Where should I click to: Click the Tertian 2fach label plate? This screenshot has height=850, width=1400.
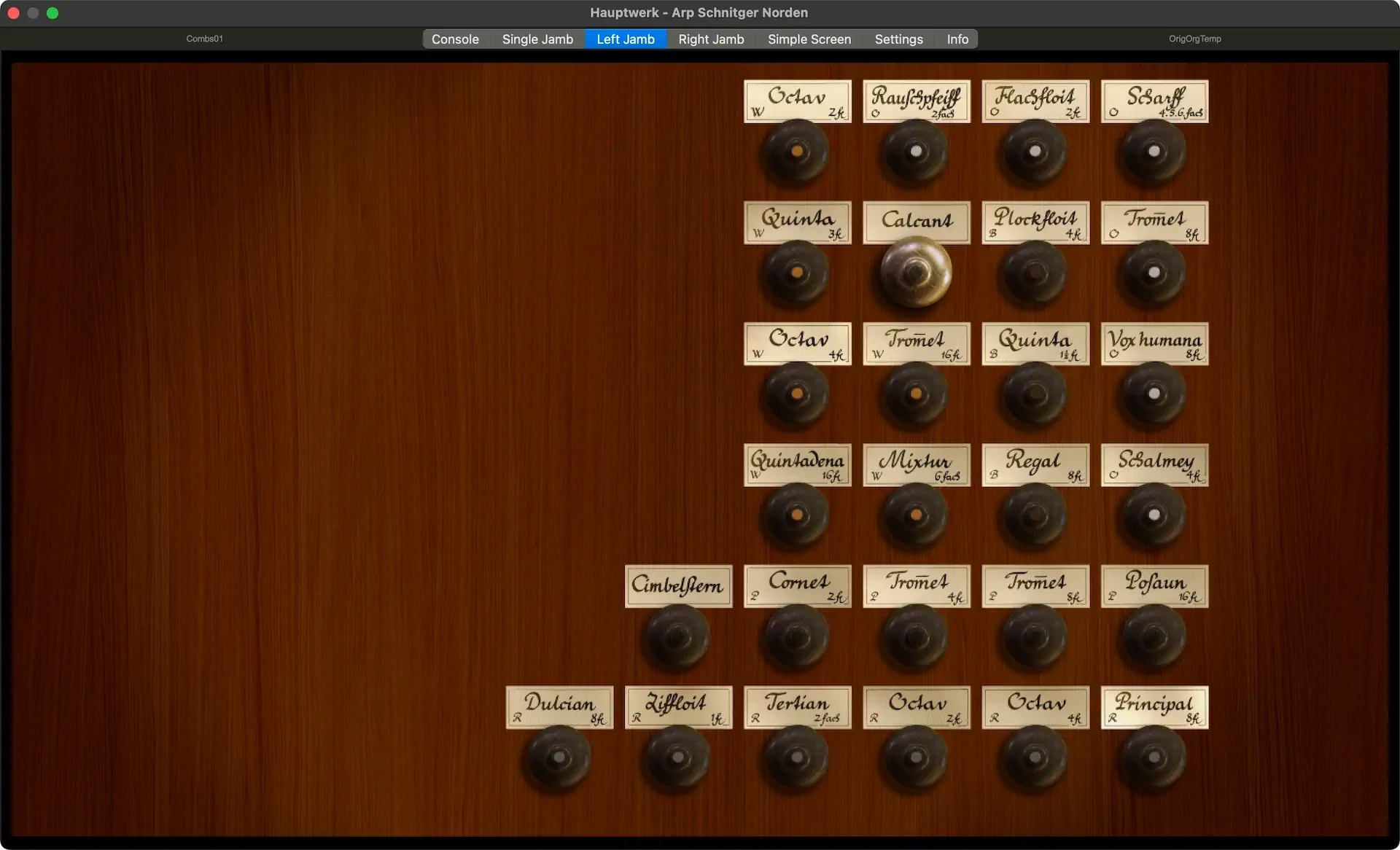[x=797, y=707]
